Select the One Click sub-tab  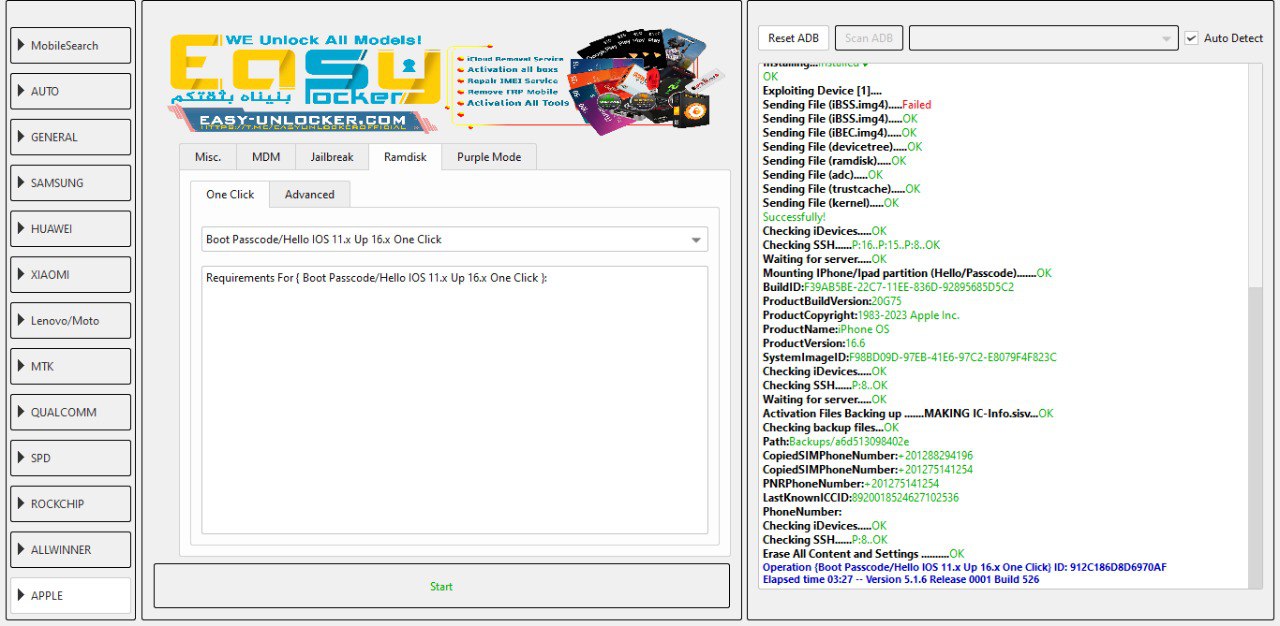[230, 194]
